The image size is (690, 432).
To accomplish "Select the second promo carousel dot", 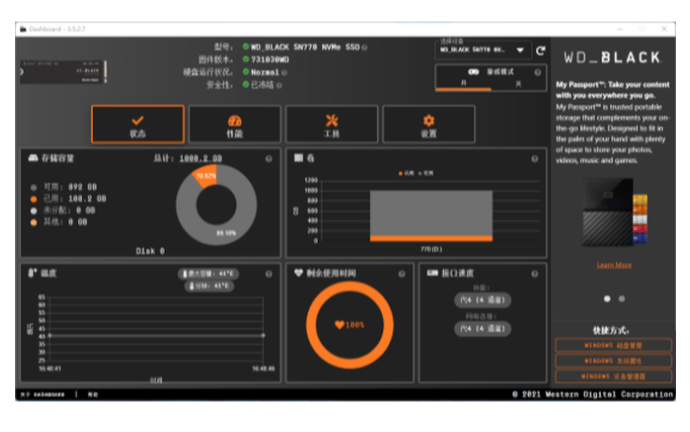I will tap(622, 299).
